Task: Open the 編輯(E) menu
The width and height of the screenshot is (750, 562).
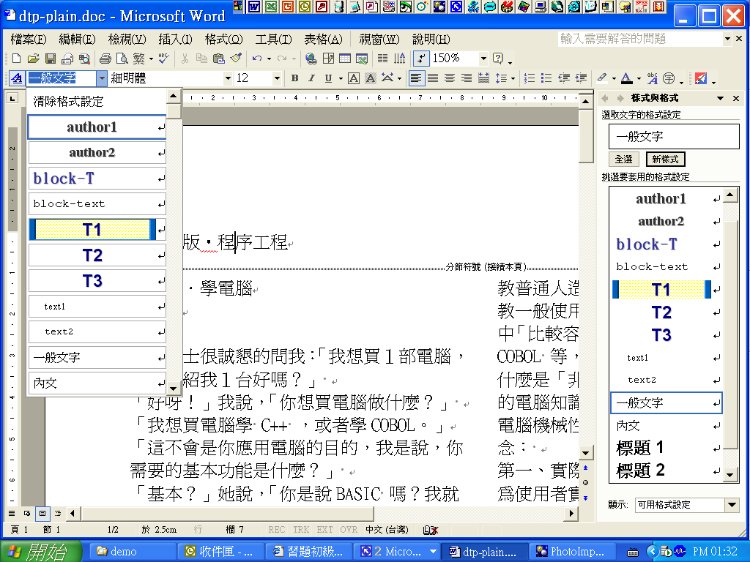Action: click(77, 39)
